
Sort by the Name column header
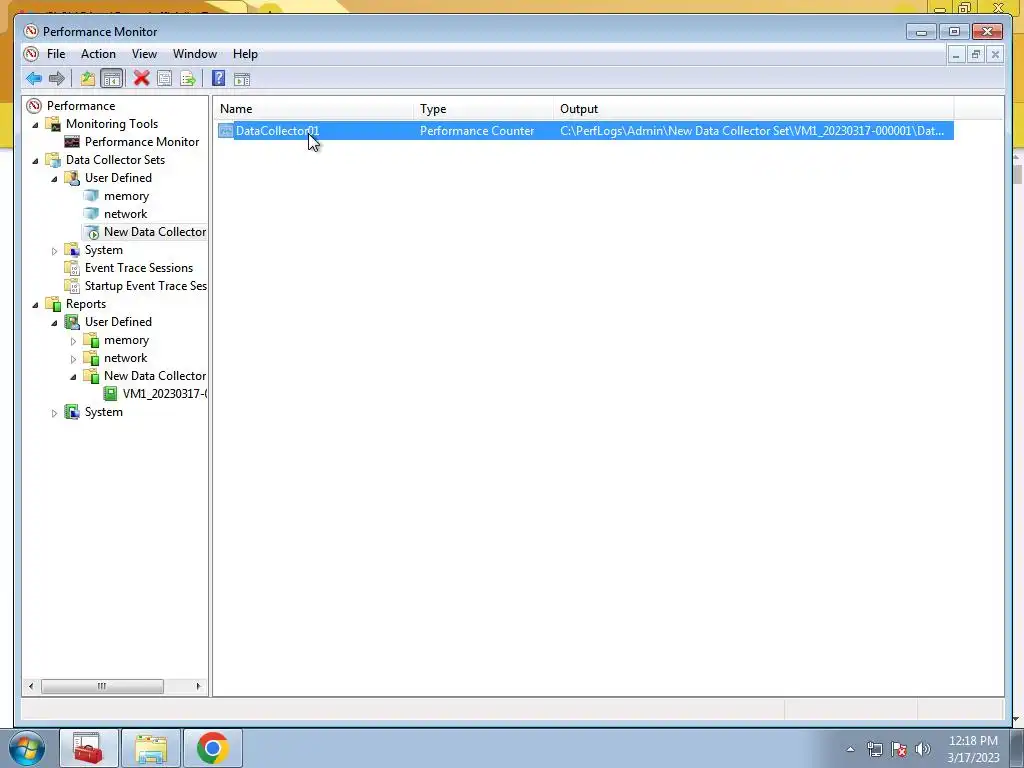tap(314, 109)
